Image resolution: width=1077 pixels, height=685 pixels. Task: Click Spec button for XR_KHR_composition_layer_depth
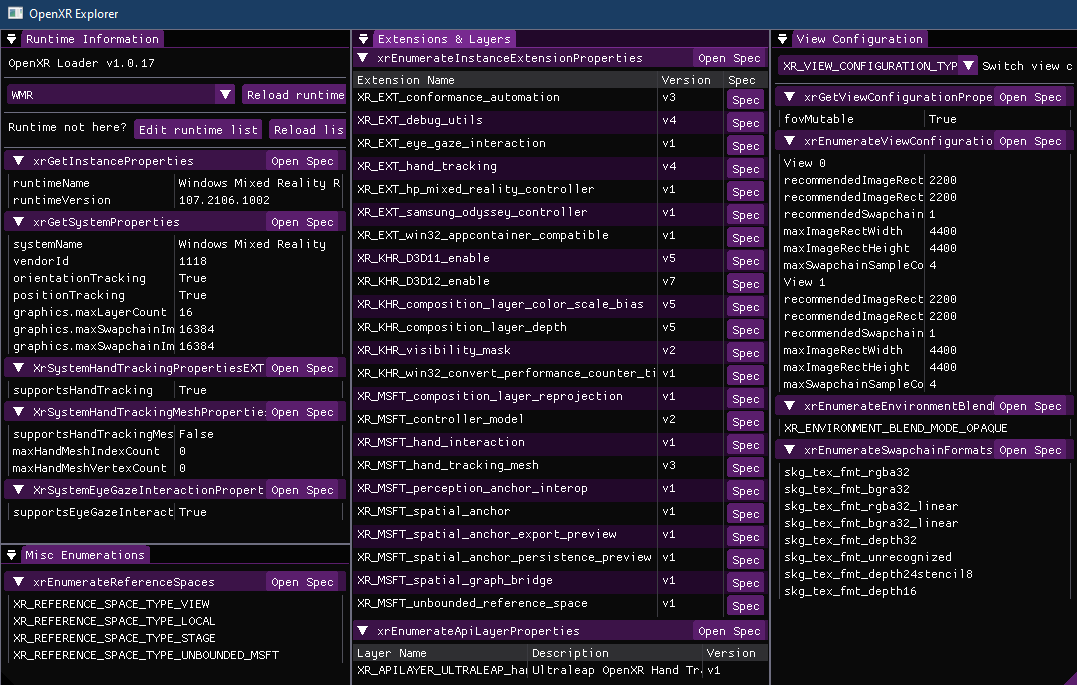pos(745,330)
